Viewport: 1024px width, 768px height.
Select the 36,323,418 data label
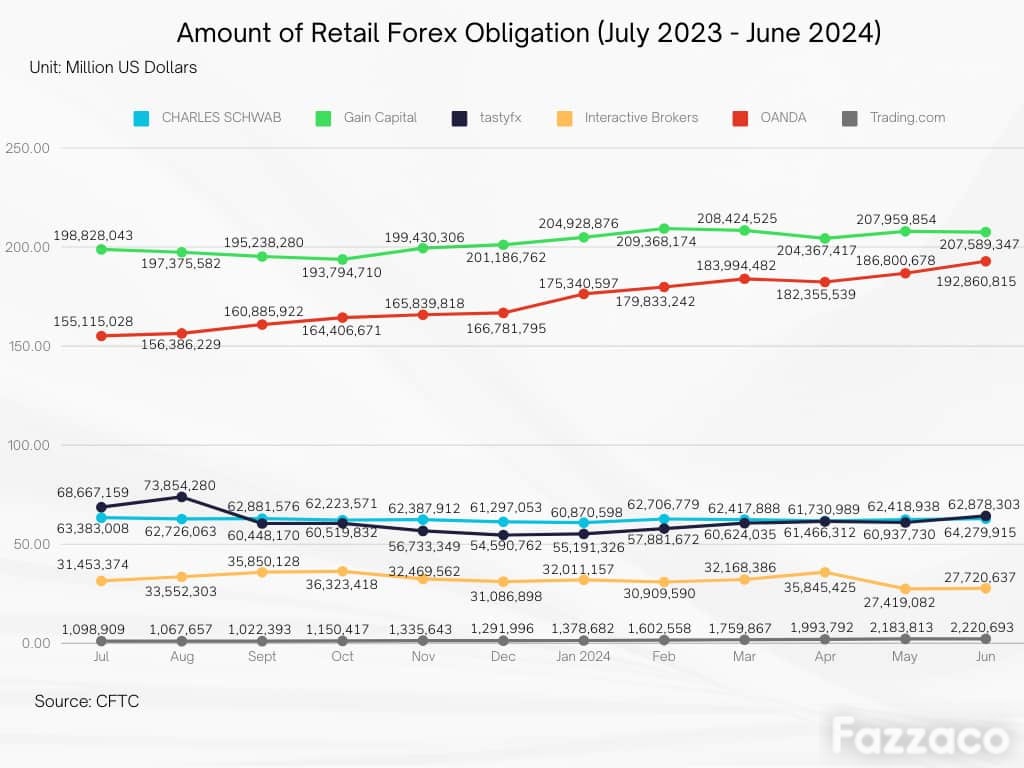click(342, 584)
